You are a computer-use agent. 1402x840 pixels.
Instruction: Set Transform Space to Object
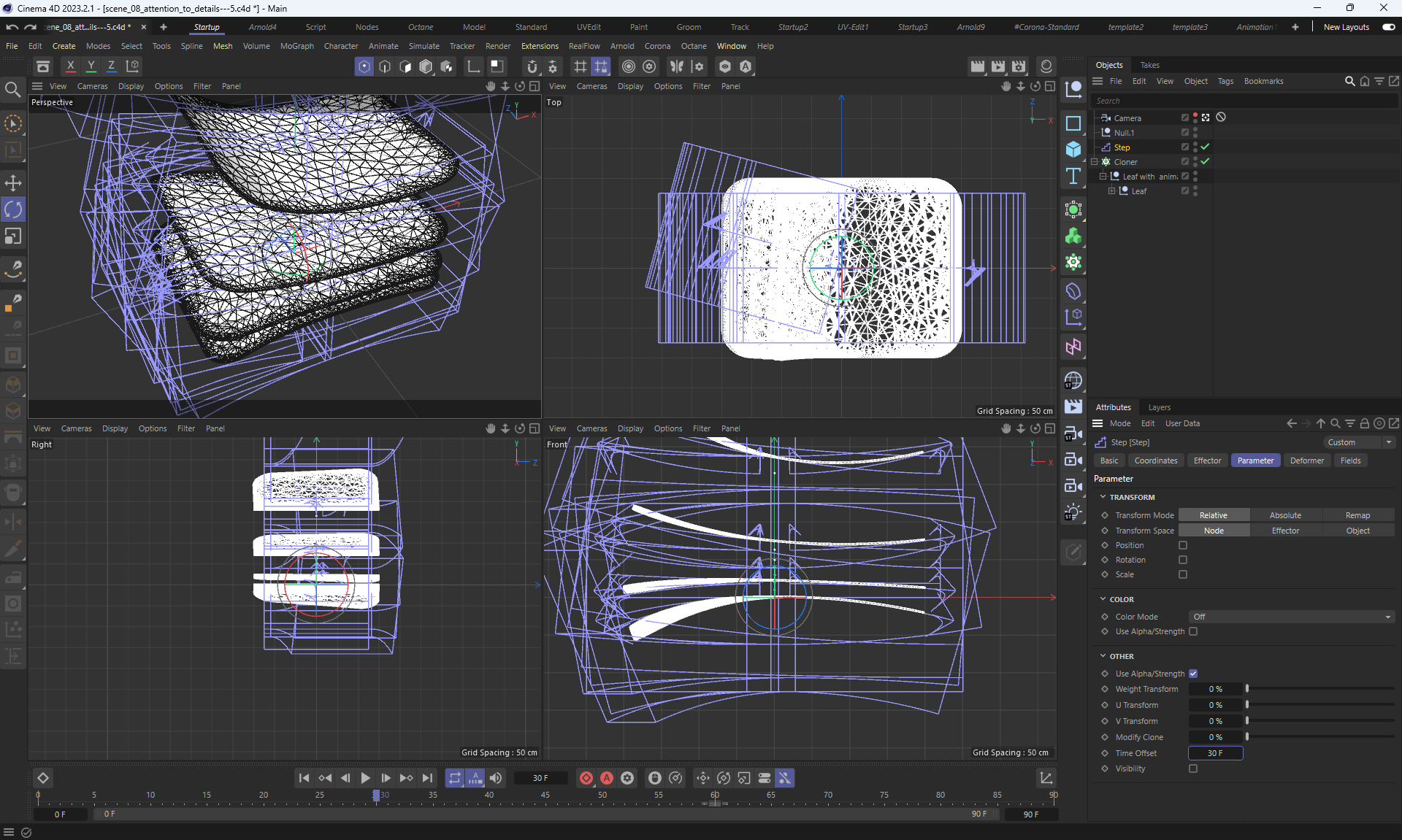(1357, 531)
